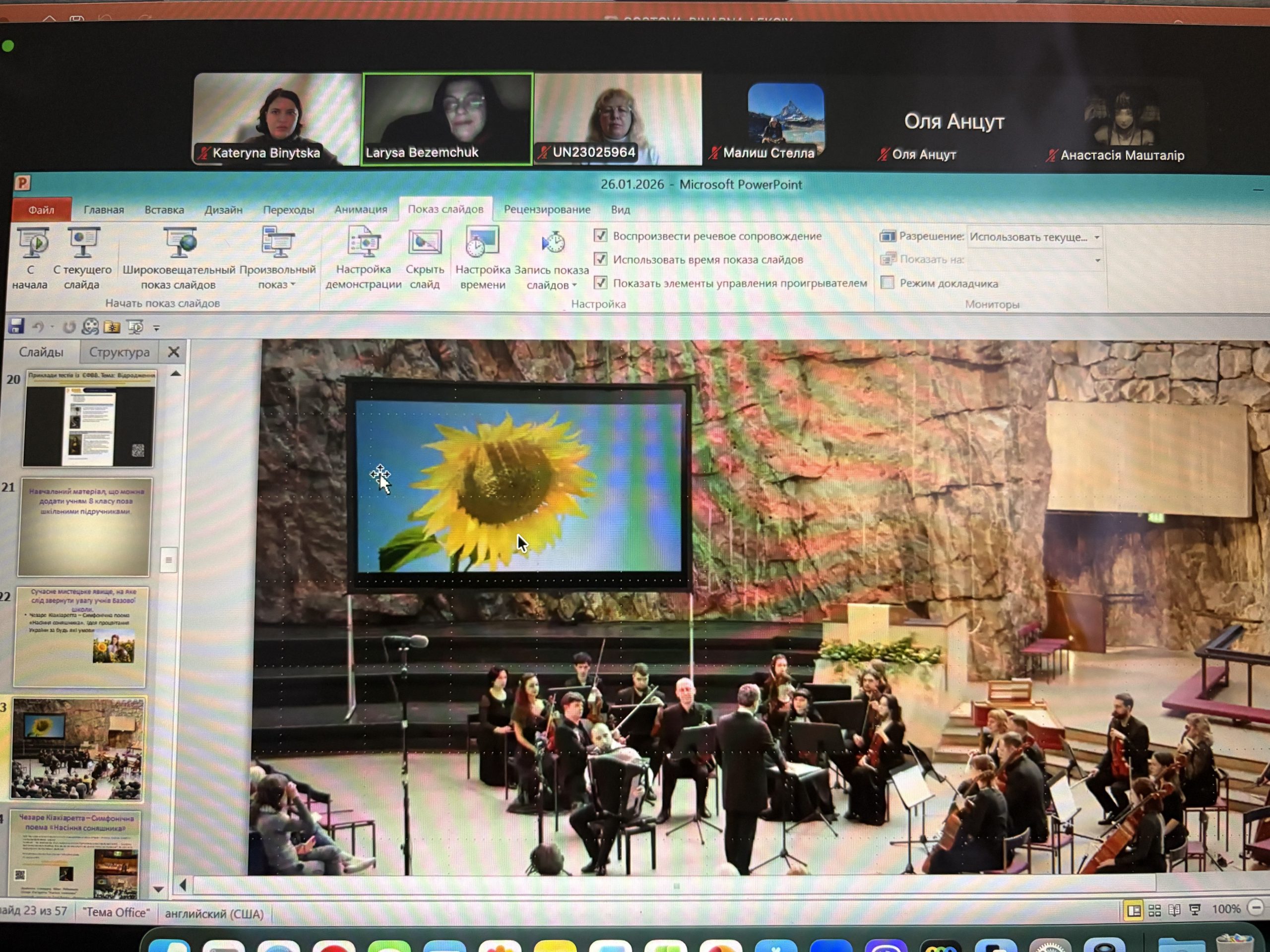Enable presenter view (Режим докладчика)

(887, 283)
